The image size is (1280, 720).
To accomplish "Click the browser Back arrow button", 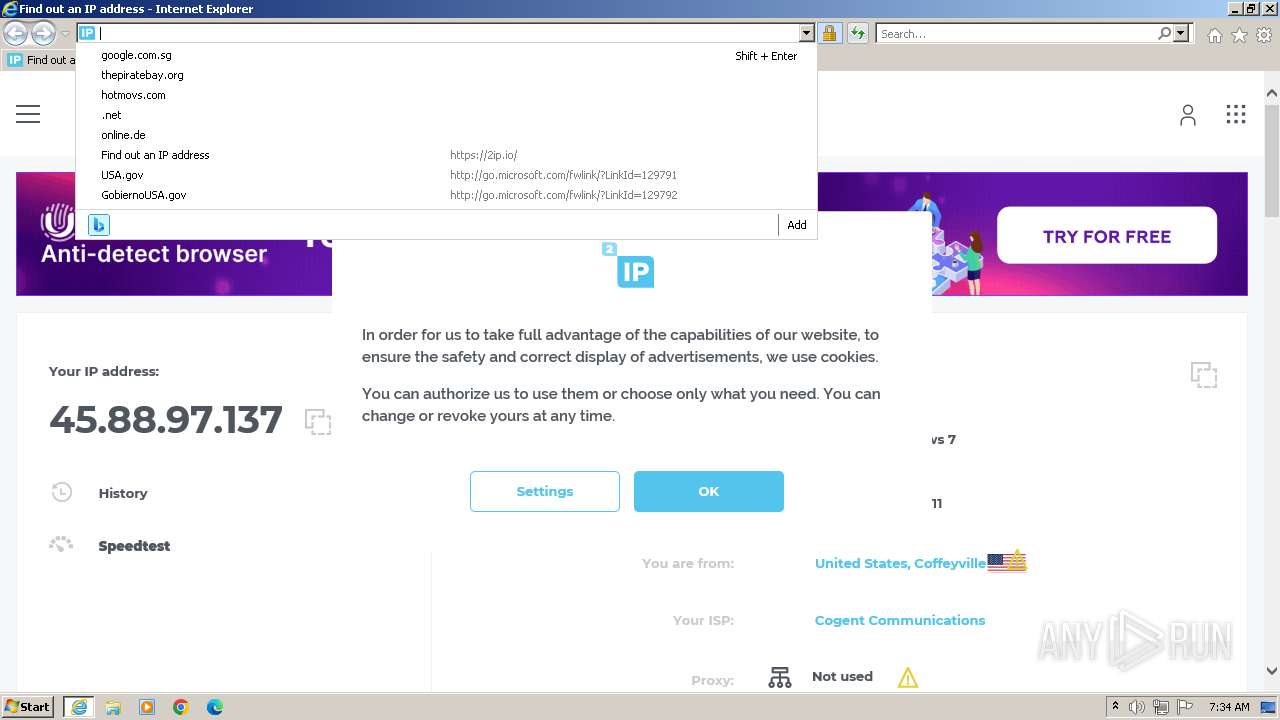I will point(15,33).
